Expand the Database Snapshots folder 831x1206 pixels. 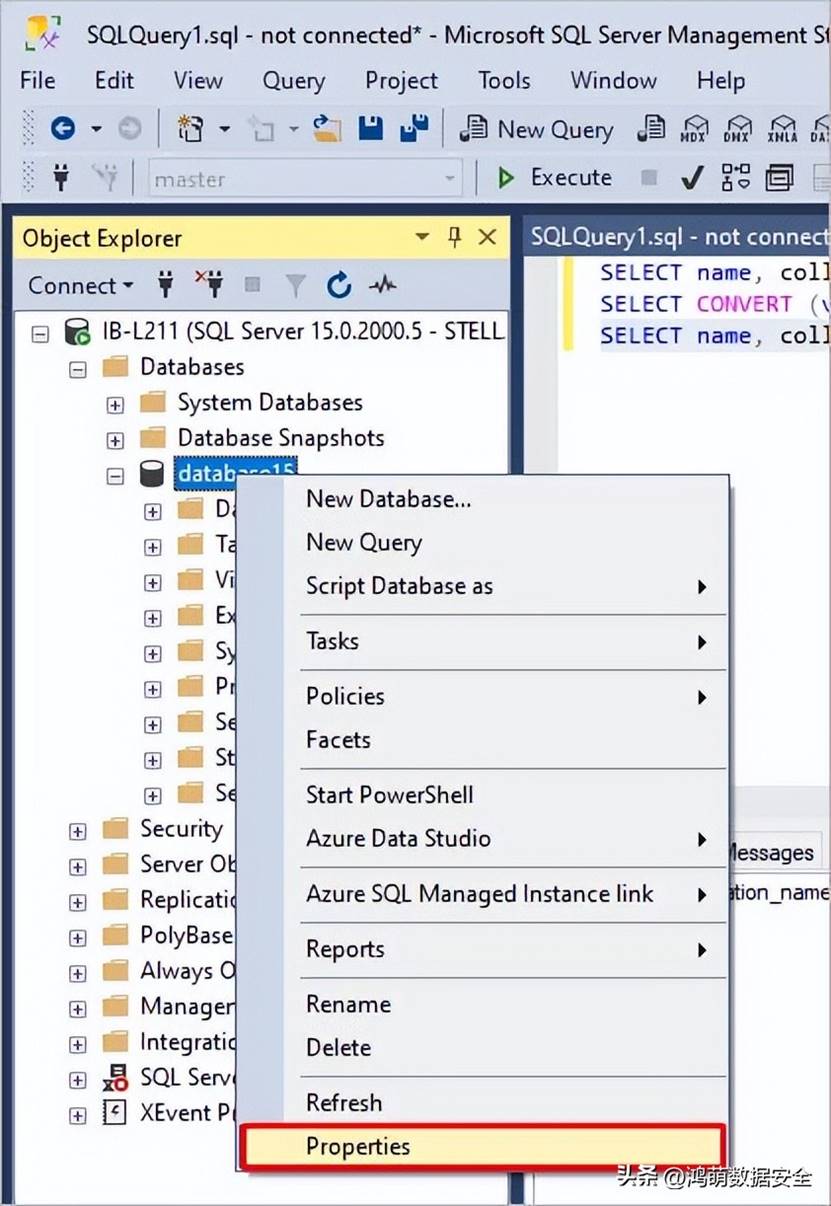coord(115,440)
